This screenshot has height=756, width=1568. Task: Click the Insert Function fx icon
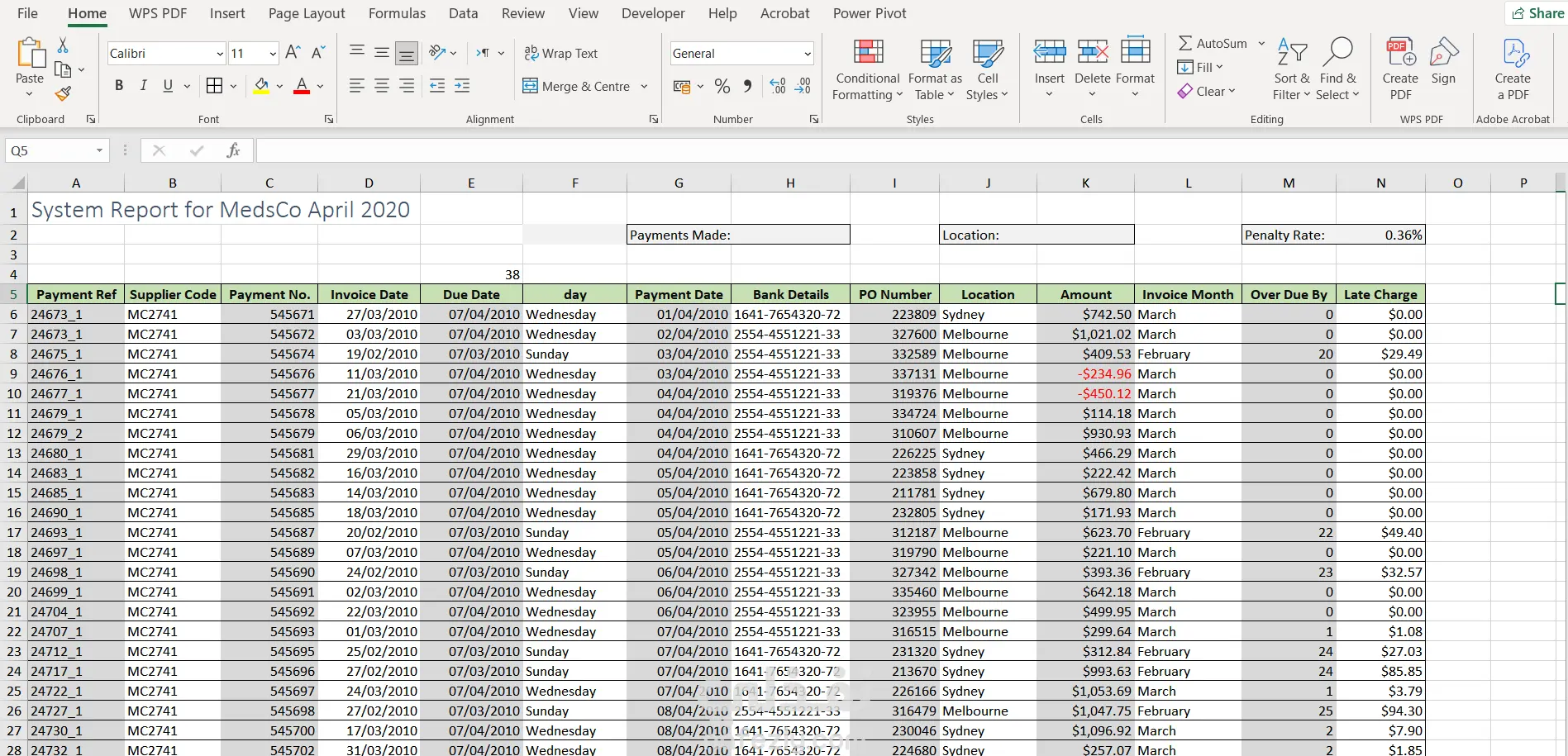(233, 150)
